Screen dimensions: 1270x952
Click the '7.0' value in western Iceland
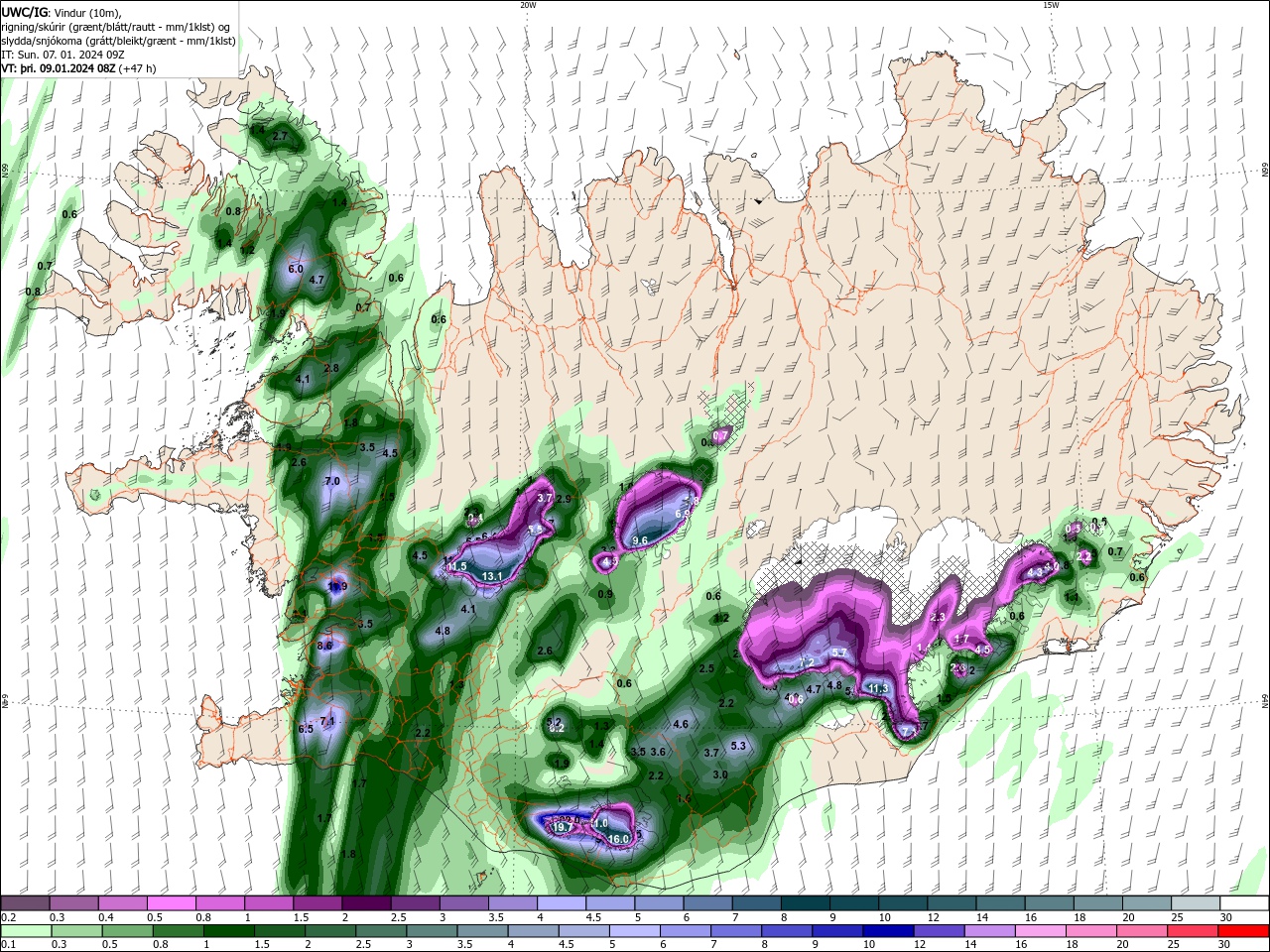(x=332, y=481)
